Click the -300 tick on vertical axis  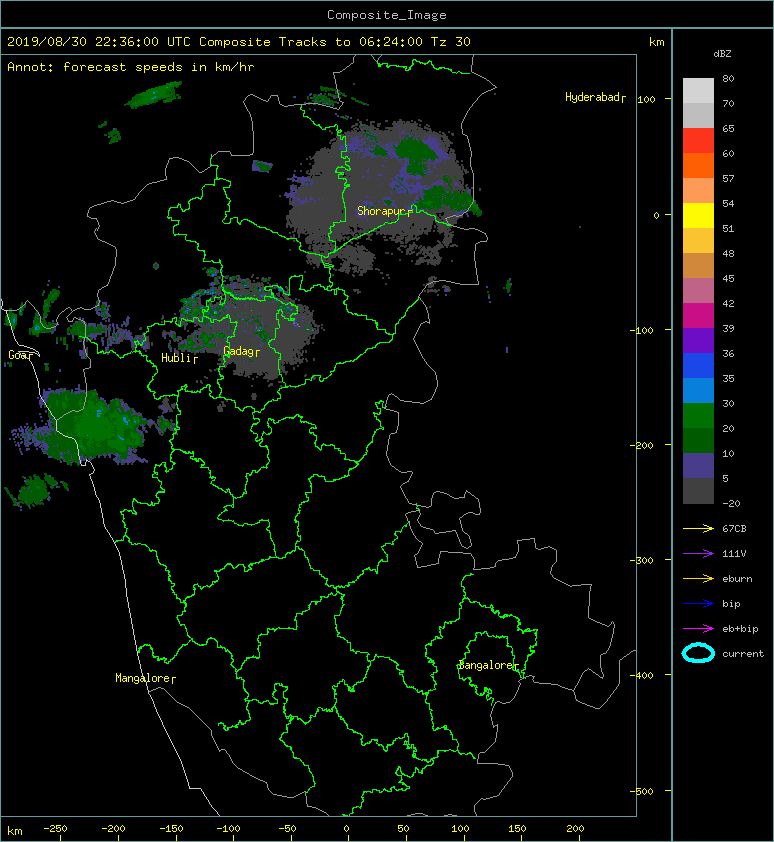[641, 560]
